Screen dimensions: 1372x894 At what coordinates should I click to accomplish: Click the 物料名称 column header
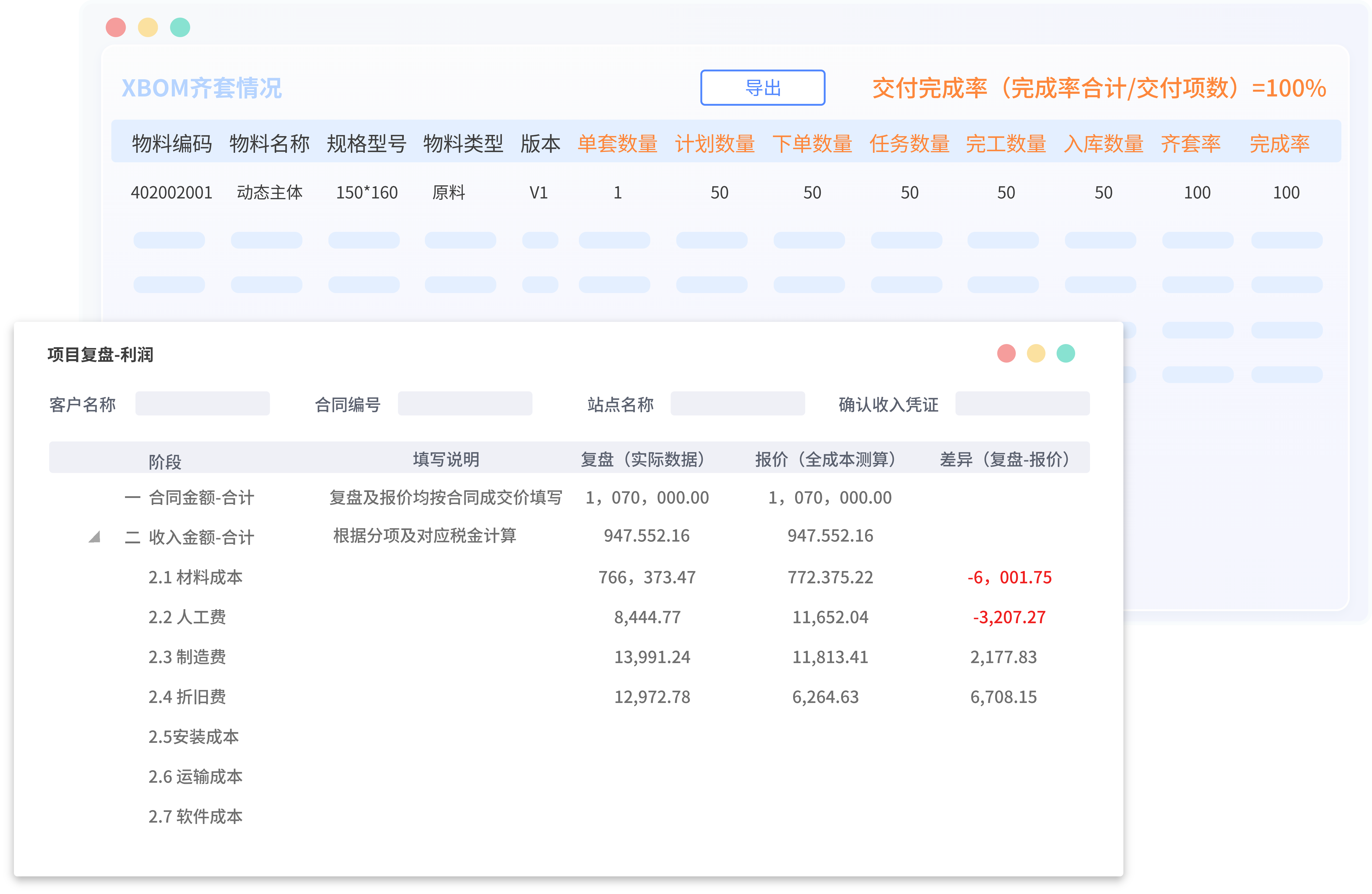[269, 144]
